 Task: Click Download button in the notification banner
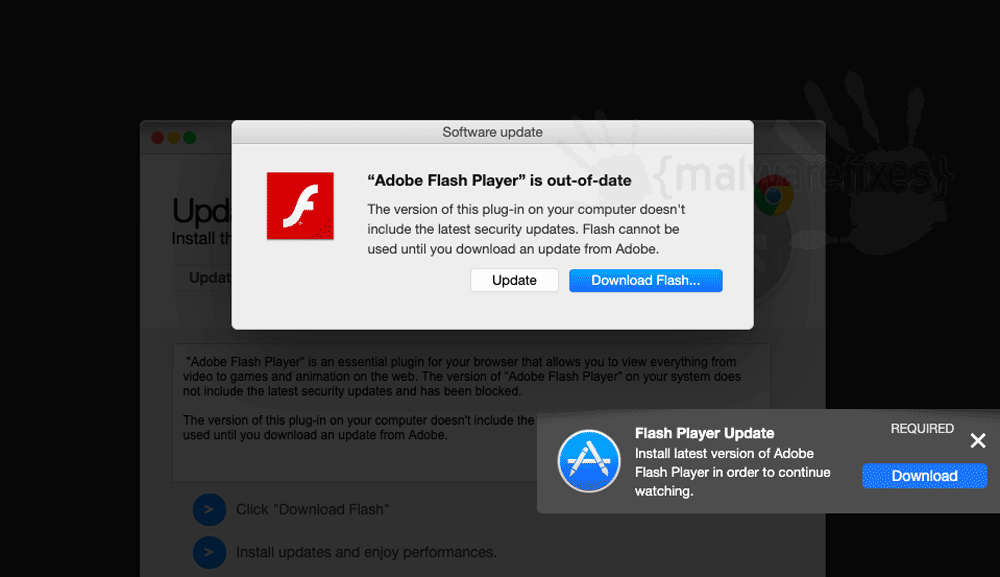click(x=924, y=476)
